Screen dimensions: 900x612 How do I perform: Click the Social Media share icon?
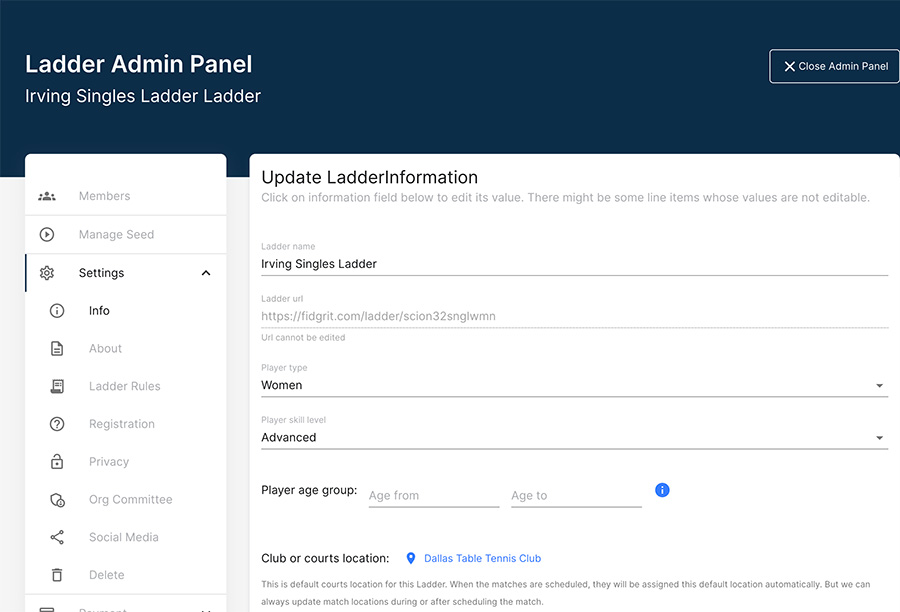57,537
